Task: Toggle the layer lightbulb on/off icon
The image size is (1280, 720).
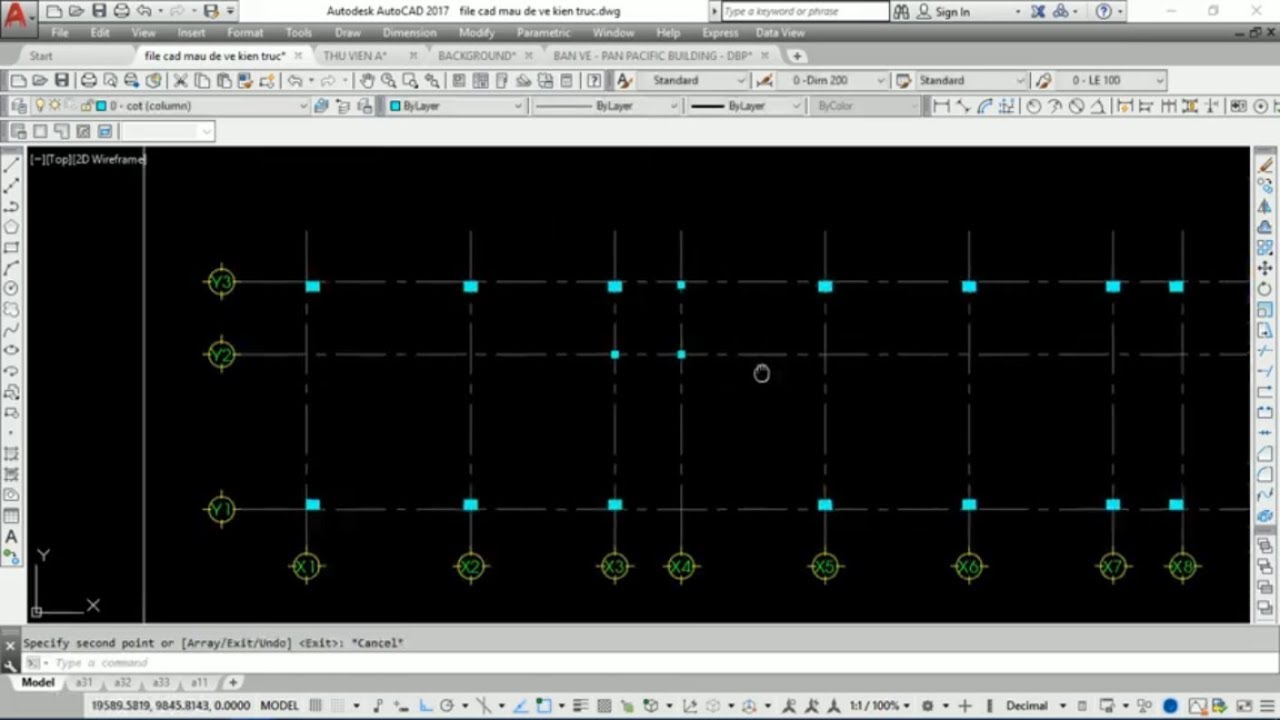Action: (40, 106)
